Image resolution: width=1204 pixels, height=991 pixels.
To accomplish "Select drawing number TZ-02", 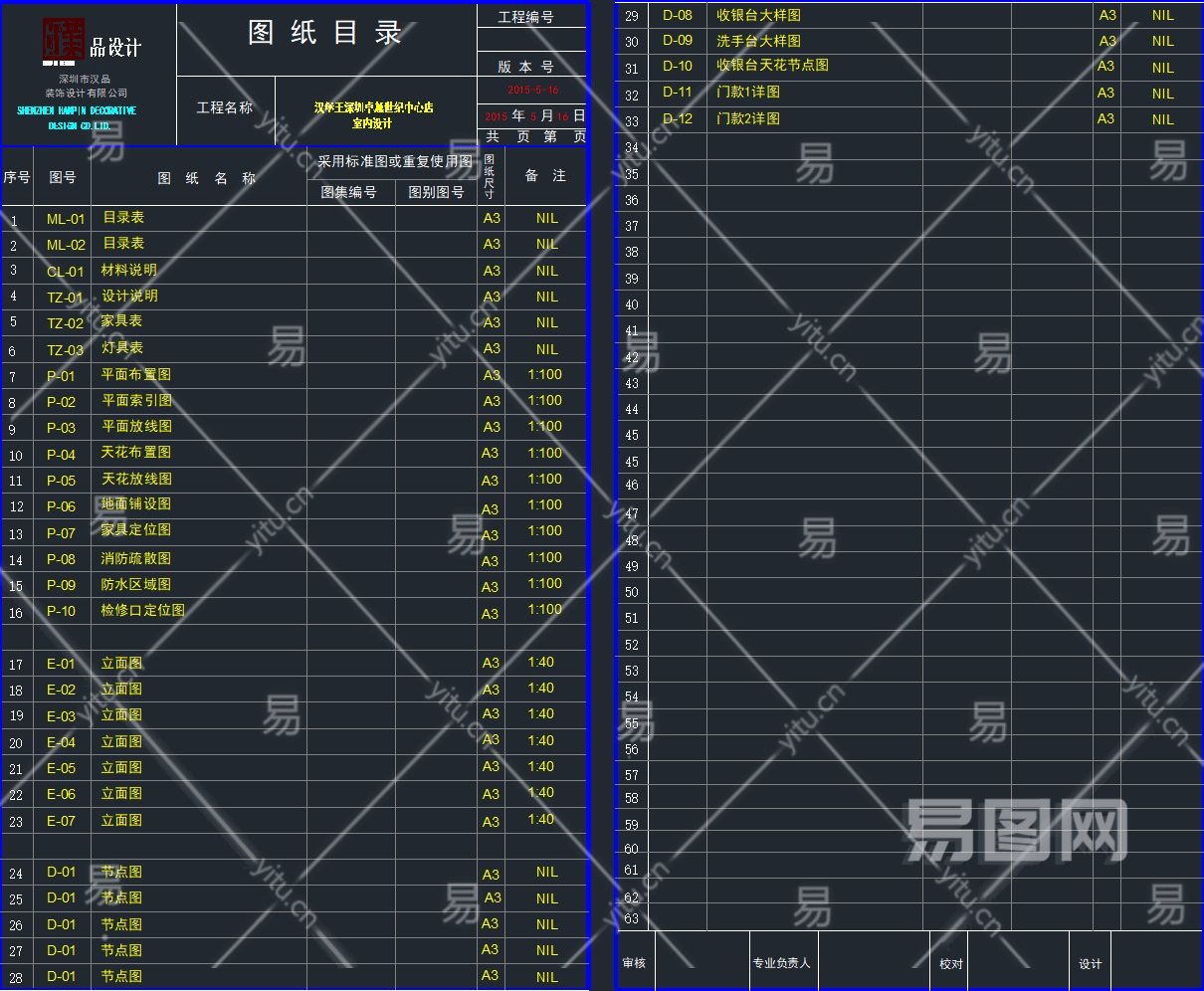I will pos(66,323).
